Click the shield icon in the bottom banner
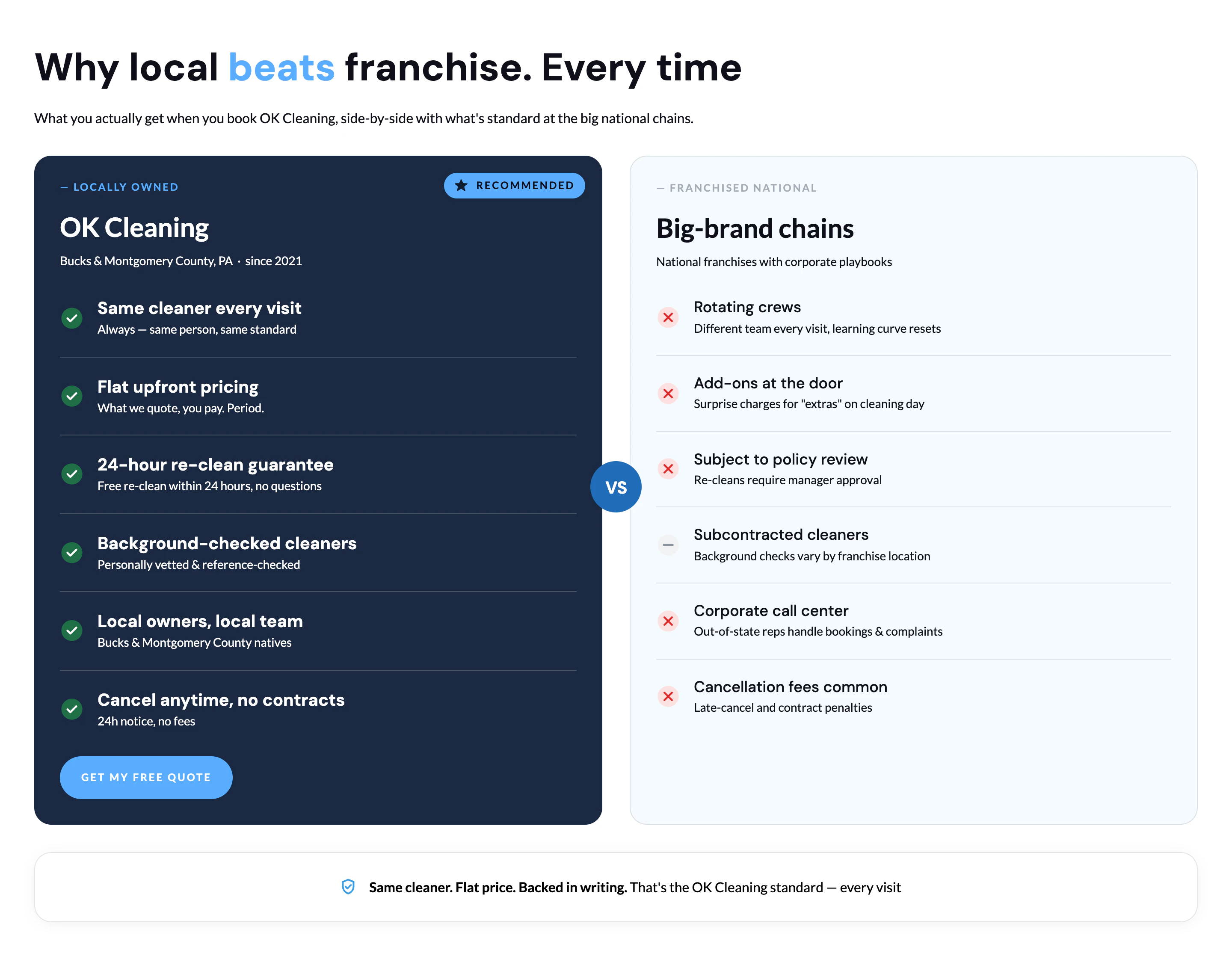 pyautogui.click(x=348, y=887)
